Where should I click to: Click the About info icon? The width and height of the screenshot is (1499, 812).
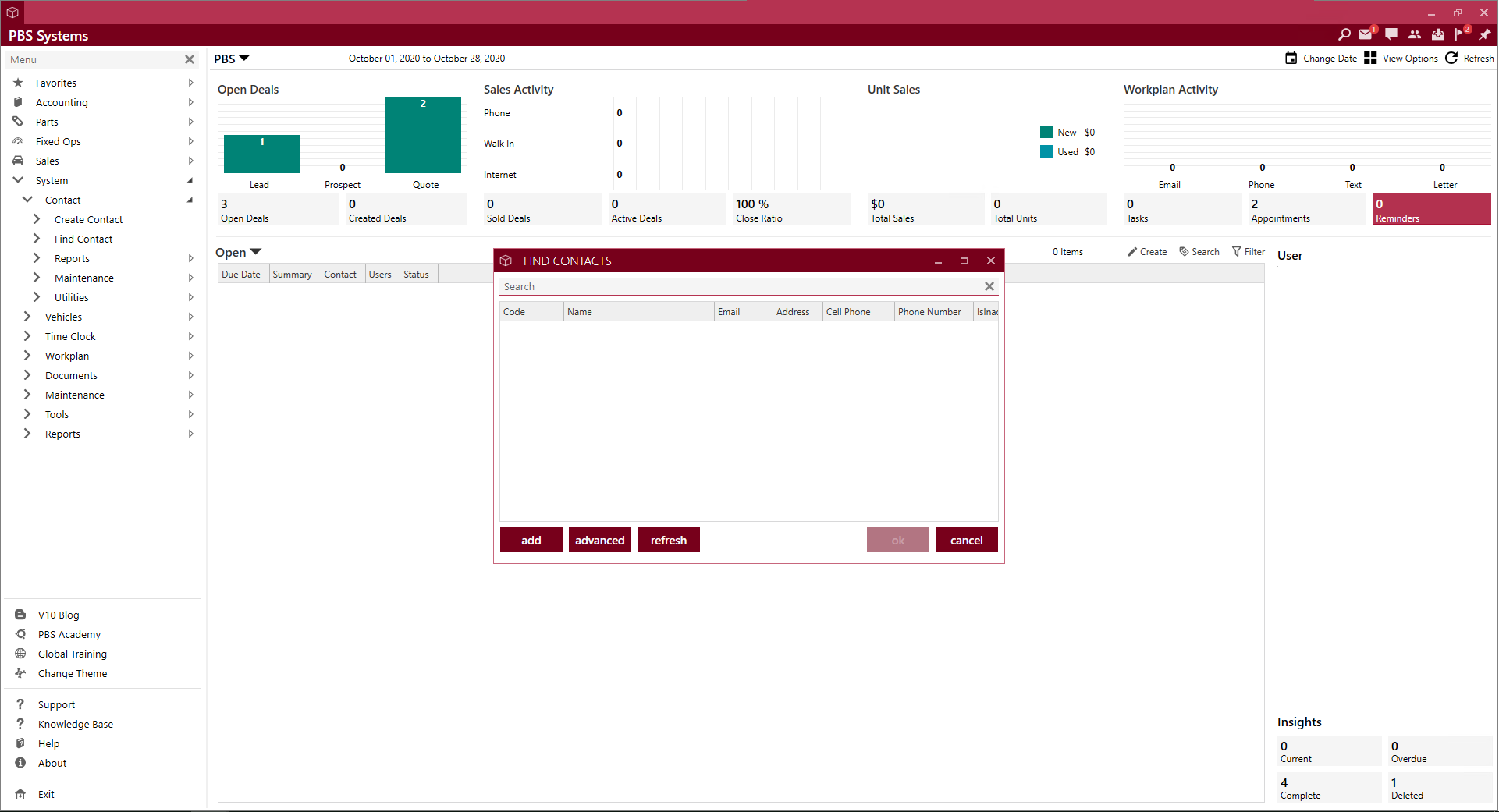20,763
